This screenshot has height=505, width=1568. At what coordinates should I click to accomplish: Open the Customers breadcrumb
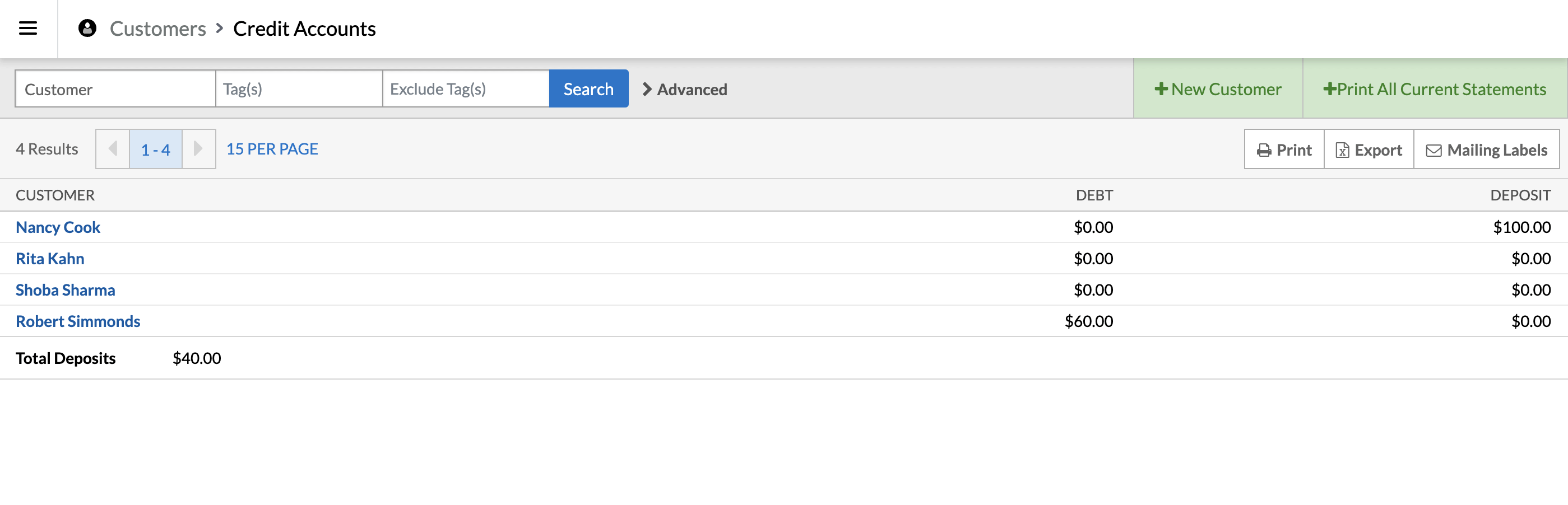[158, 28]
